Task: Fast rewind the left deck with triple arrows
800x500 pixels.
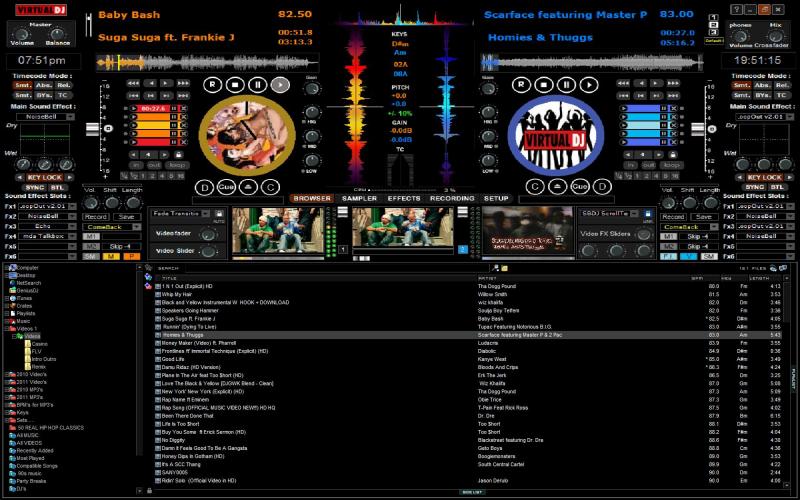Action: pyautogui.click(x=133, y=83)
